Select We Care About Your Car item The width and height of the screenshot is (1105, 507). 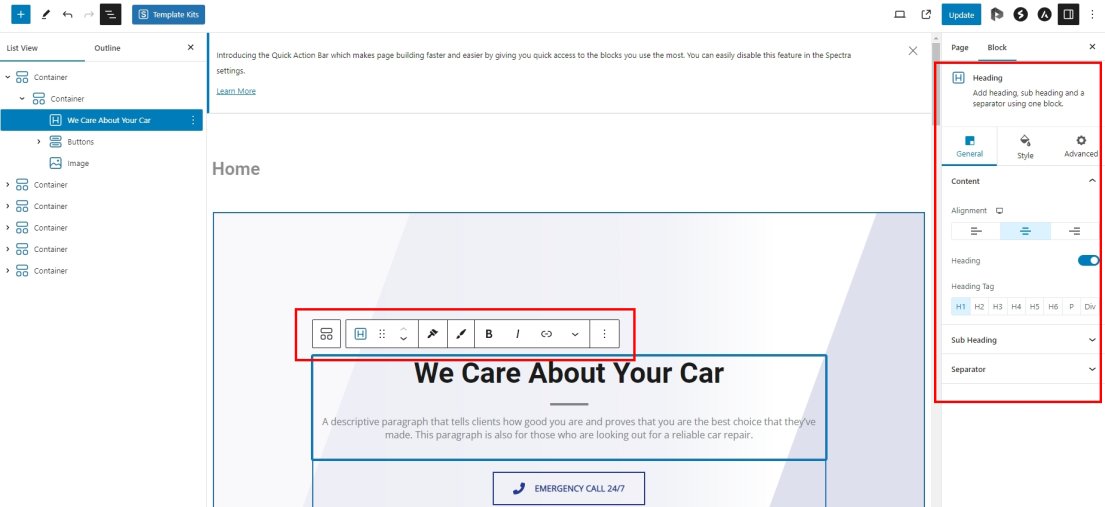click(101, 120)
